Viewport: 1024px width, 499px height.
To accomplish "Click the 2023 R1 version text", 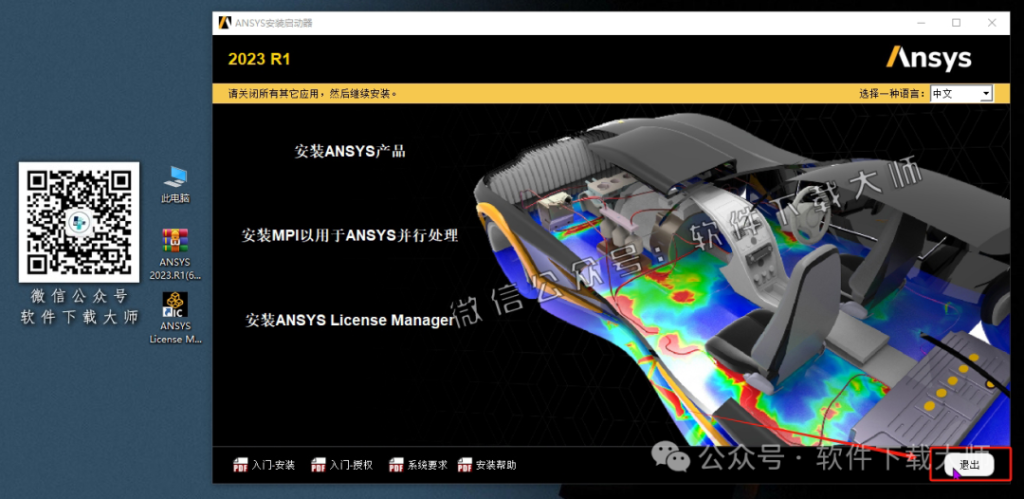I will pyautogui.click(x=259, y=59).
